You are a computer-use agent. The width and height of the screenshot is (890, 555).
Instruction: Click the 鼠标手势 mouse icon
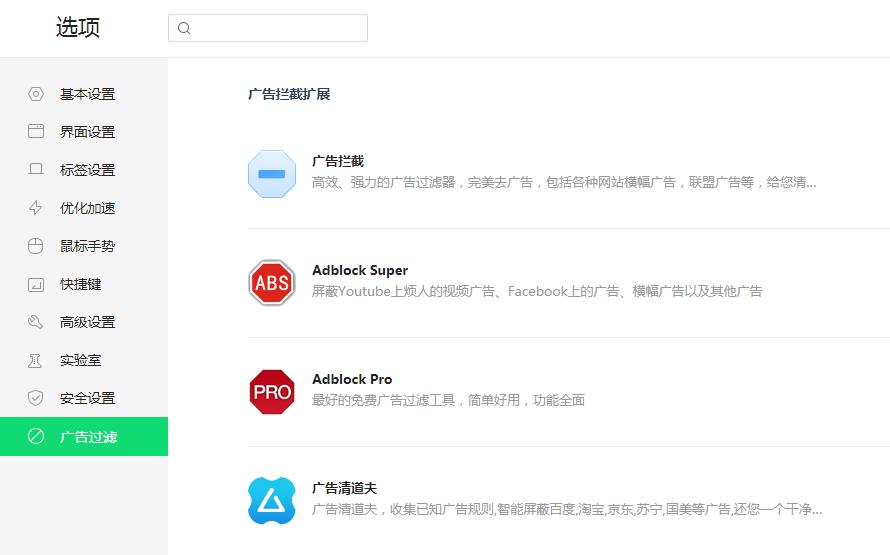(36, 246)
